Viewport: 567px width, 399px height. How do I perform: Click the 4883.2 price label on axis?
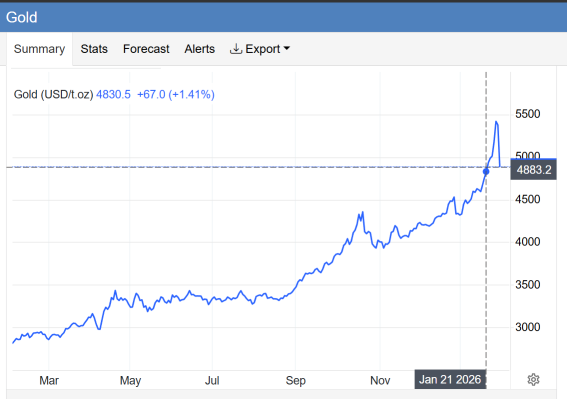[x=534, y=170]
